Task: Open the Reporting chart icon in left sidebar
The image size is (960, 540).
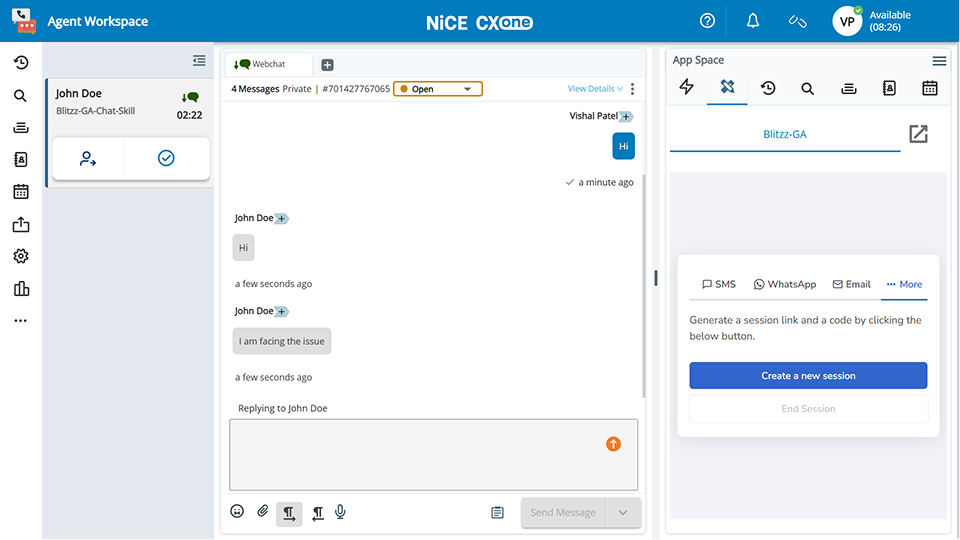Action: (x=21, y=288)
